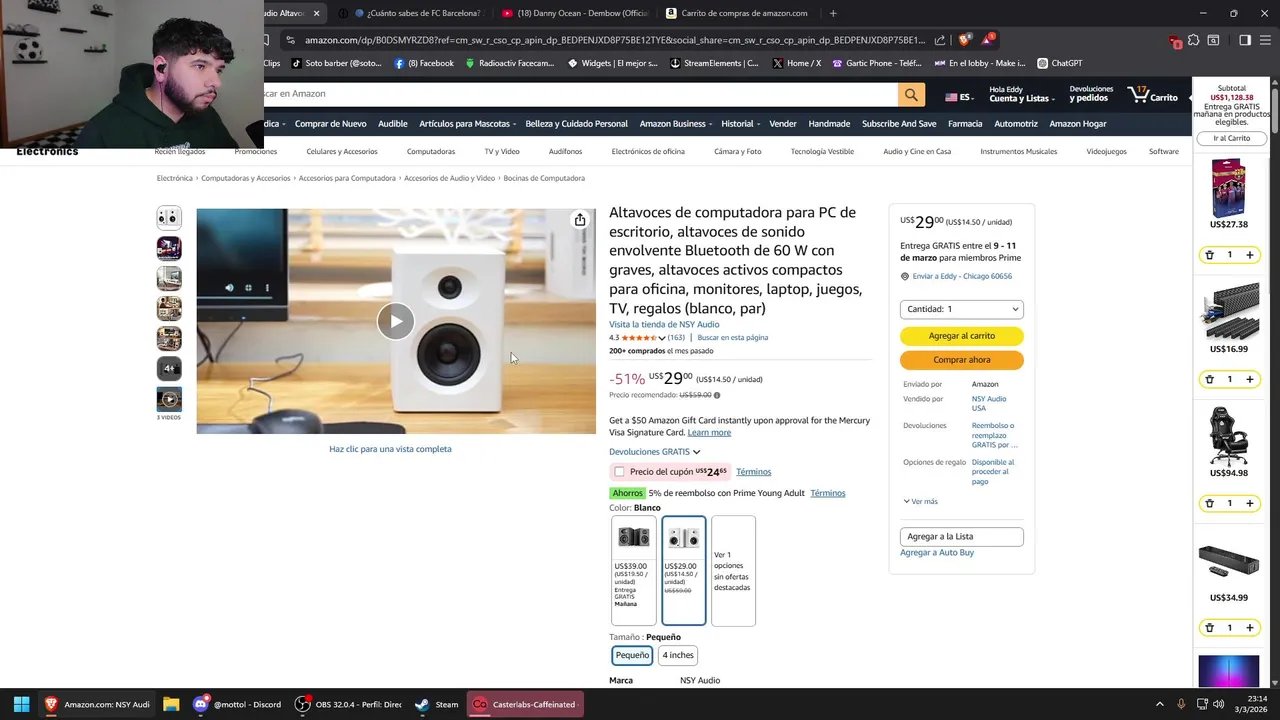Expand the Amazon Business nav dropdown
Viewport: 1280px width, 720px height.
coord(675,124)
